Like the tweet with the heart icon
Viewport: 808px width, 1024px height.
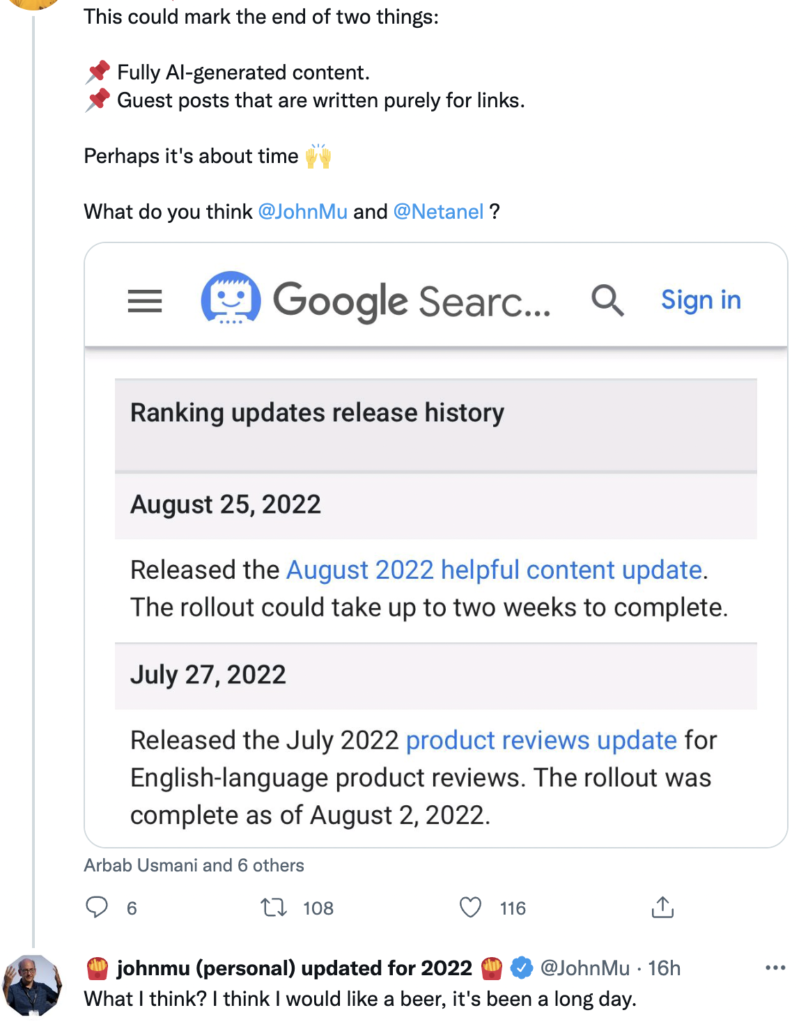click(x=470, y=908)
